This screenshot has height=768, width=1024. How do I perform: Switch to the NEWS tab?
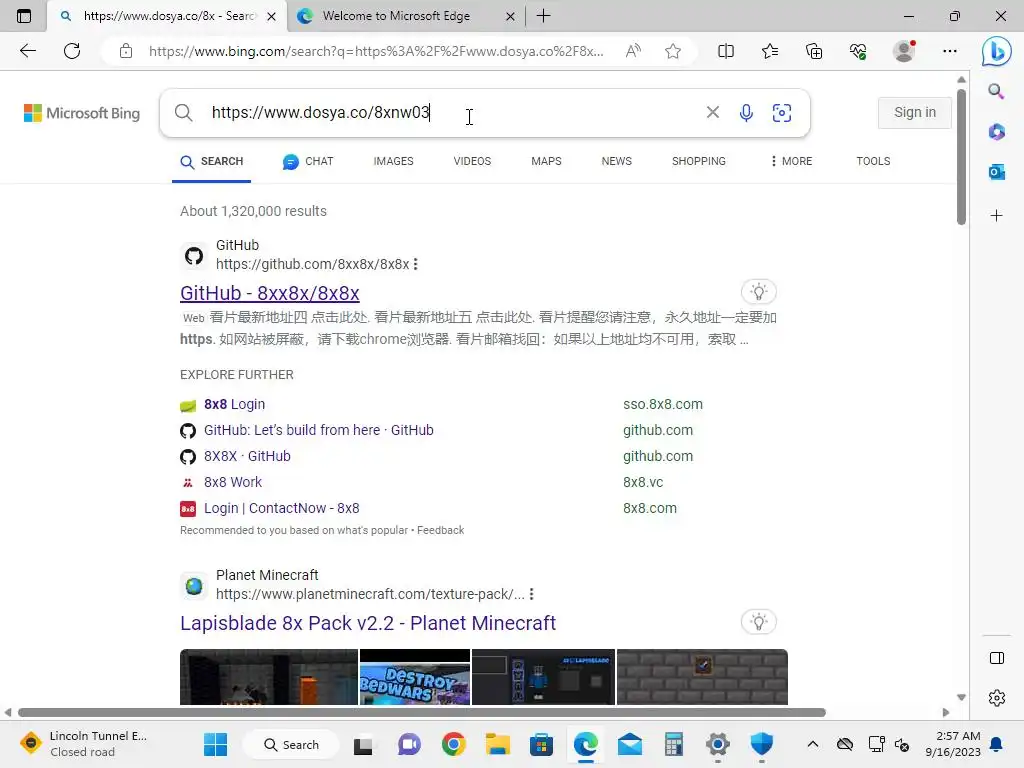(616, 161)
